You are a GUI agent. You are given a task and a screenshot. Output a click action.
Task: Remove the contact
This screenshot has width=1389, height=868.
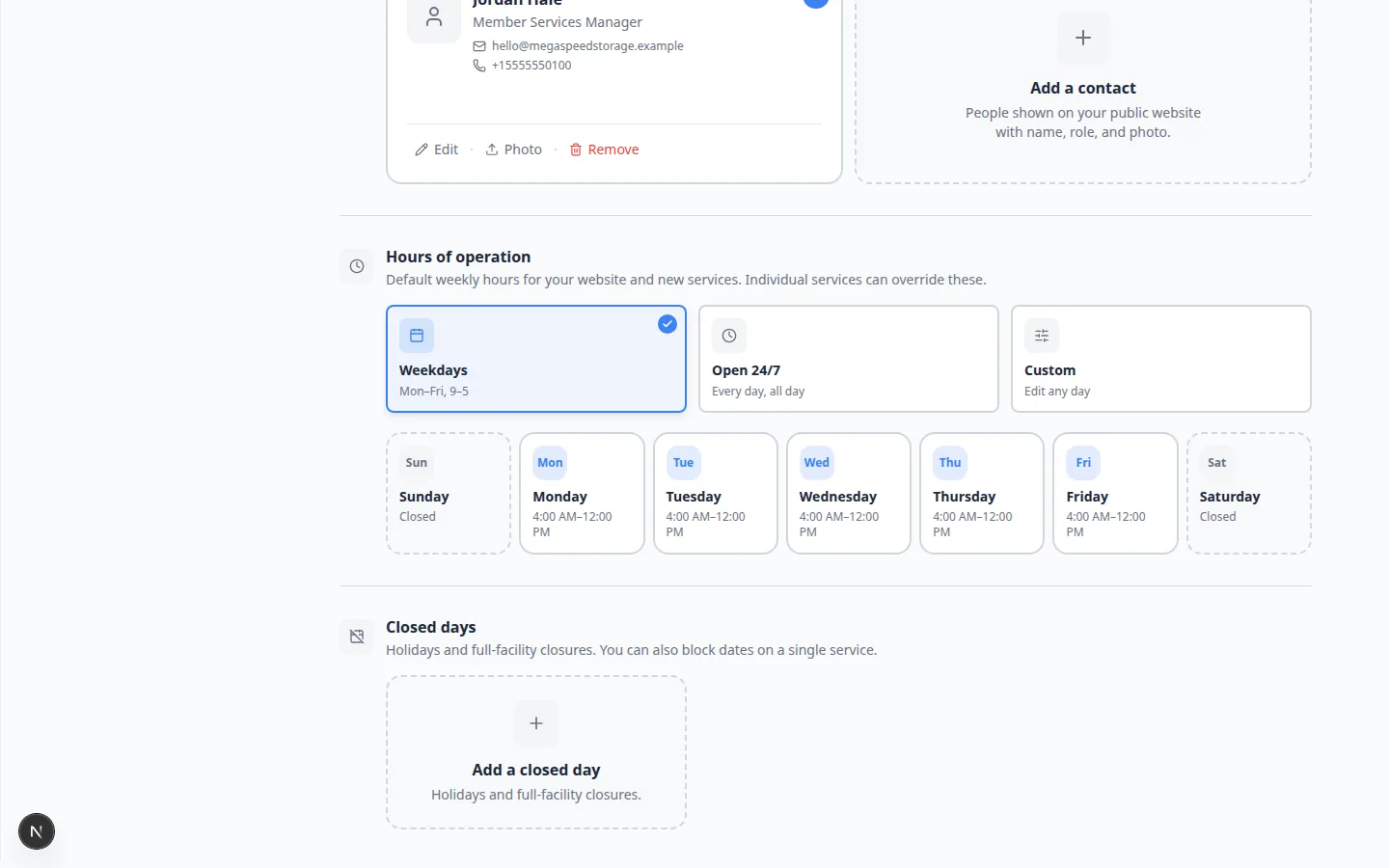[x=605, y=149]
